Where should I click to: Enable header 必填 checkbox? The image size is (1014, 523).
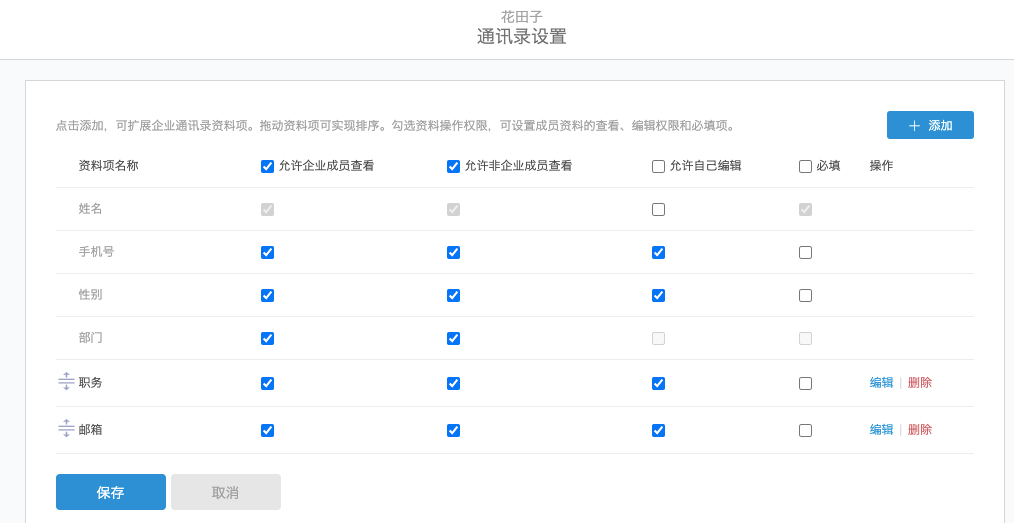(805, 167)
